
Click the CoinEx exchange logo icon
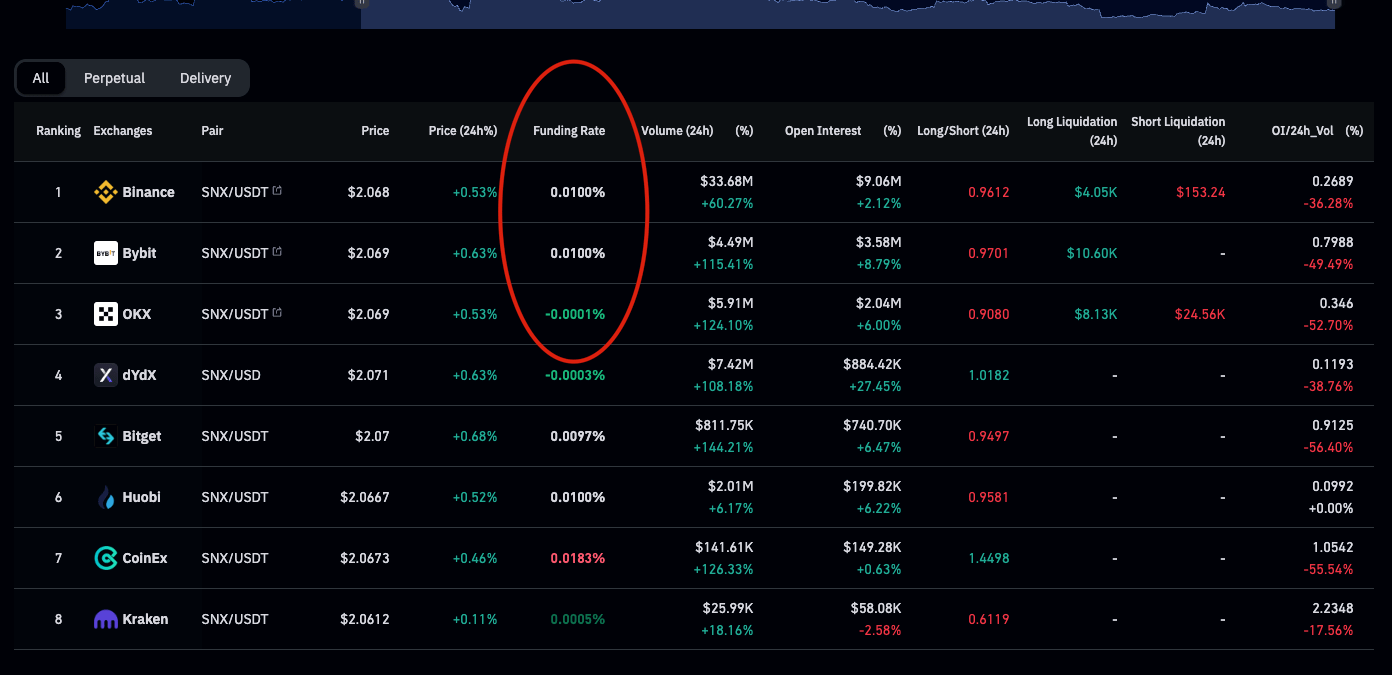tap(105, 558)
